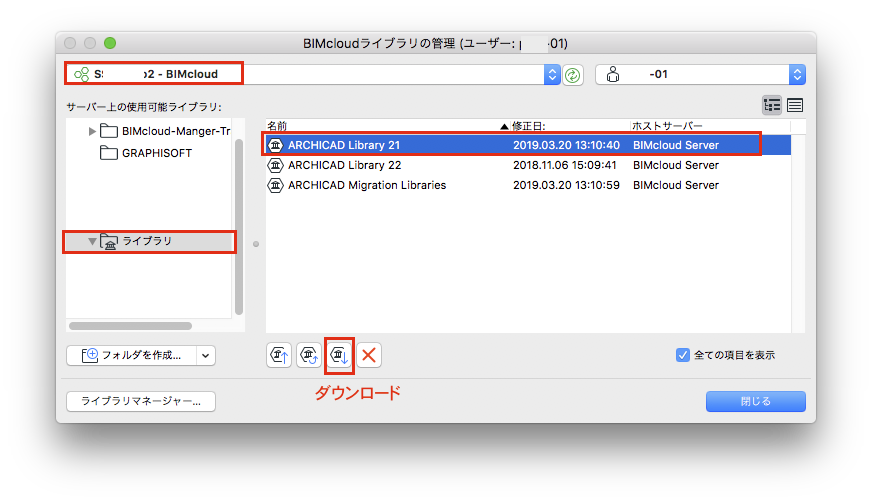Expand the BIMcloud-Manger-Tr folder

[92, 131]
